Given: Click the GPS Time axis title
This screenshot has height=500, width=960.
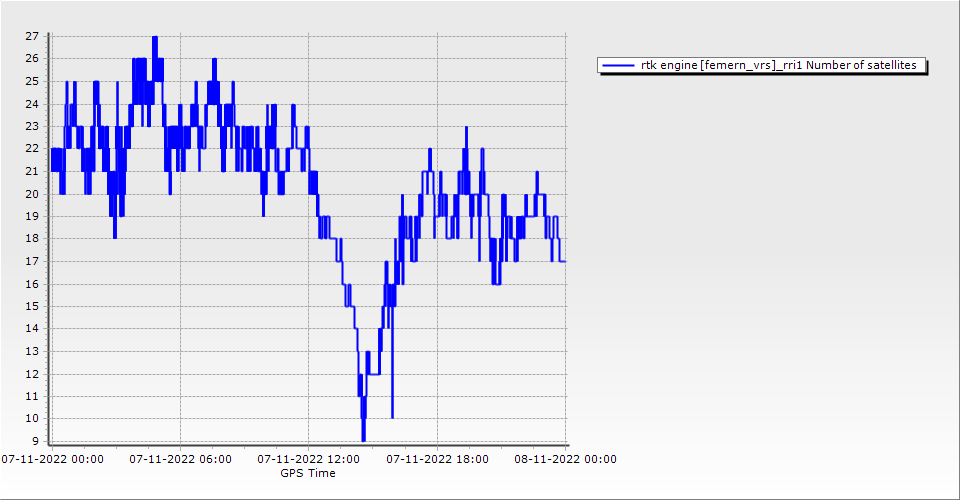Looking at the screenshot, I should point(308,473).
